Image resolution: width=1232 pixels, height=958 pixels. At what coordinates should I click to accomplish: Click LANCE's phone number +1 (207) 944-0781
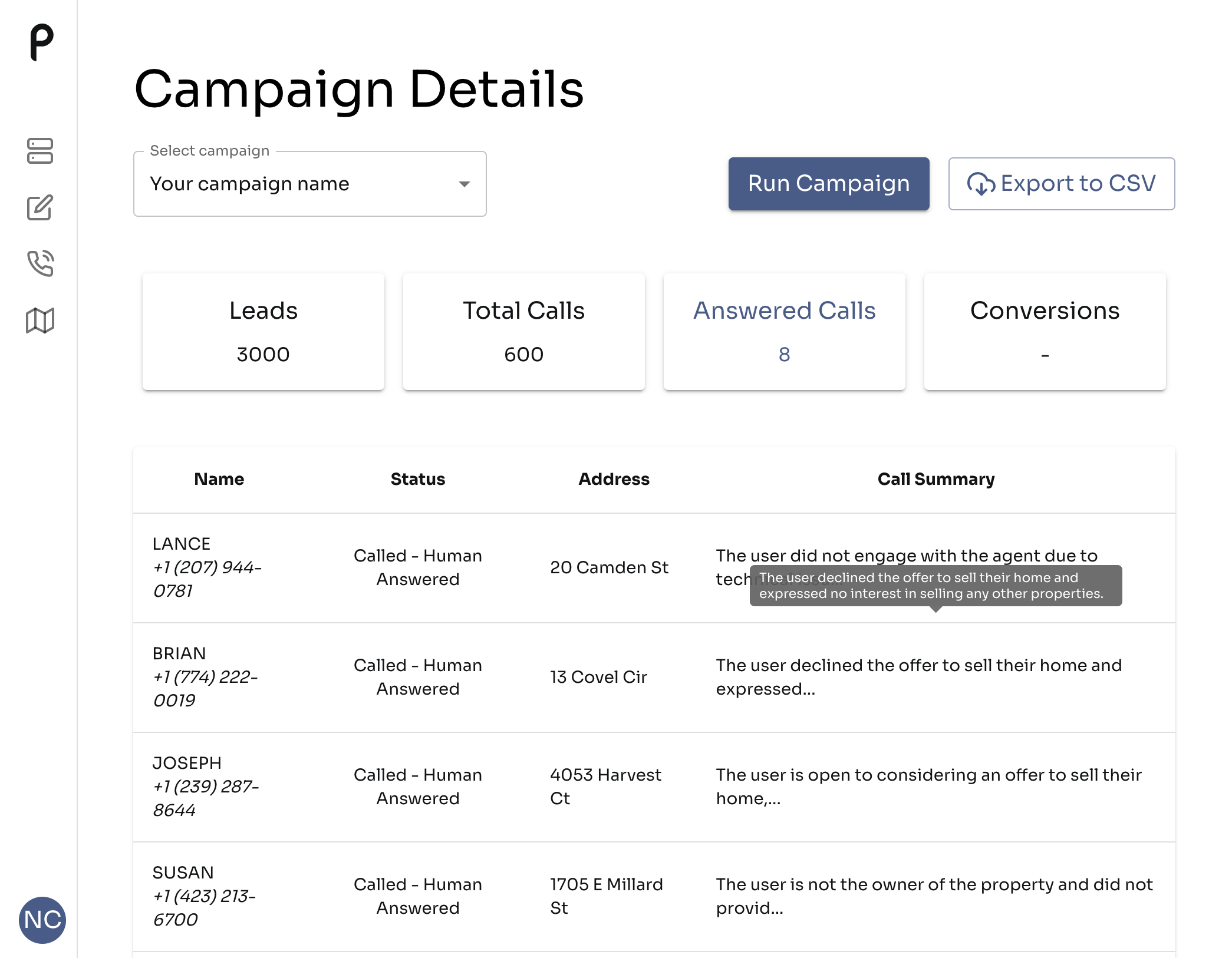(207, 579)
